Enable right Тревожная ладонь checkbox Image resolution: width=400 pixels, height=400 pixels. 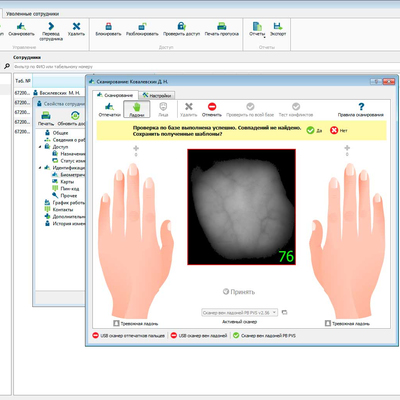[x=328, y=323]
